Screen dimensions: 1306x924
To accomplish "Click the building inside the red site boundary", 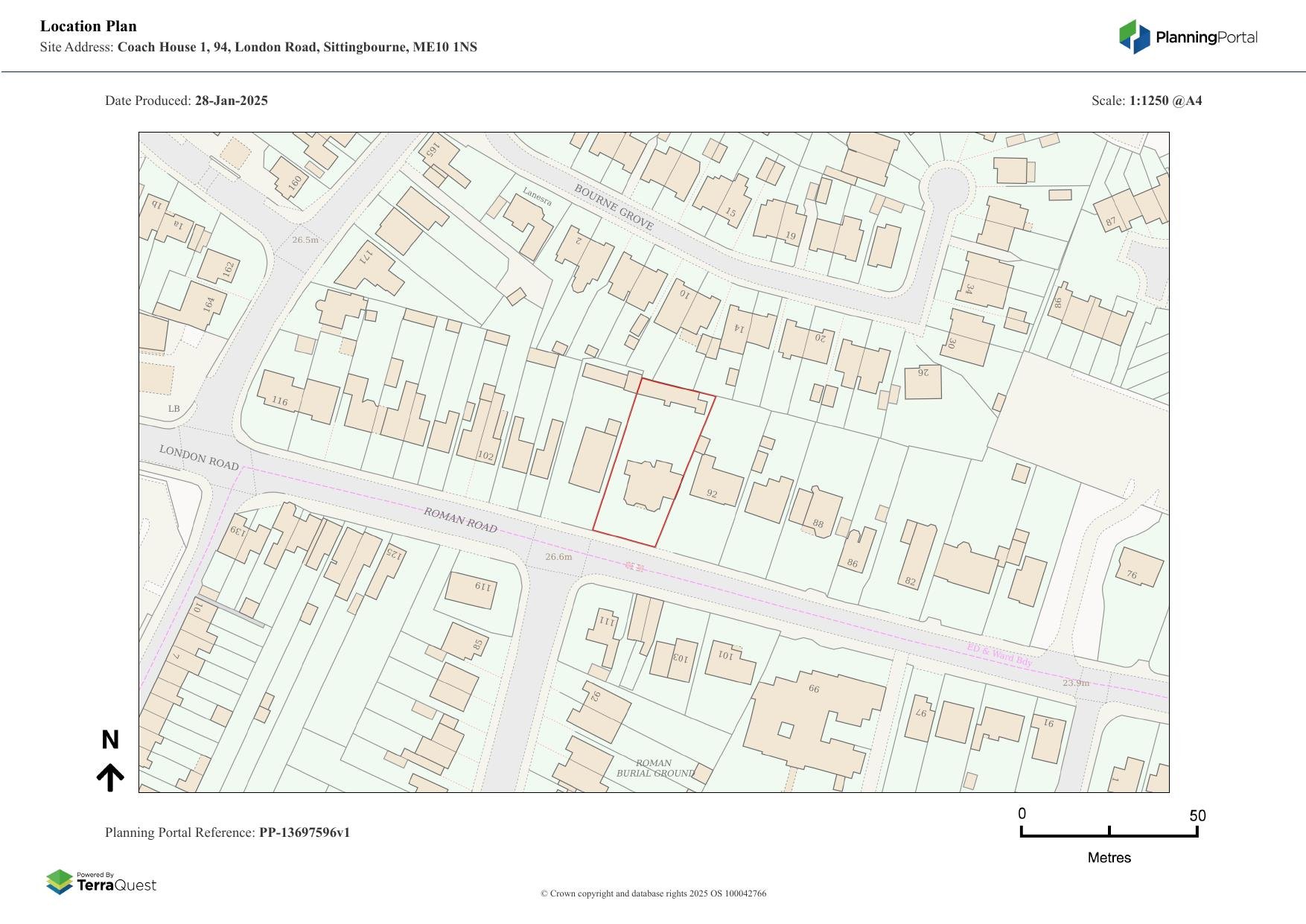I will click(652, 485).
